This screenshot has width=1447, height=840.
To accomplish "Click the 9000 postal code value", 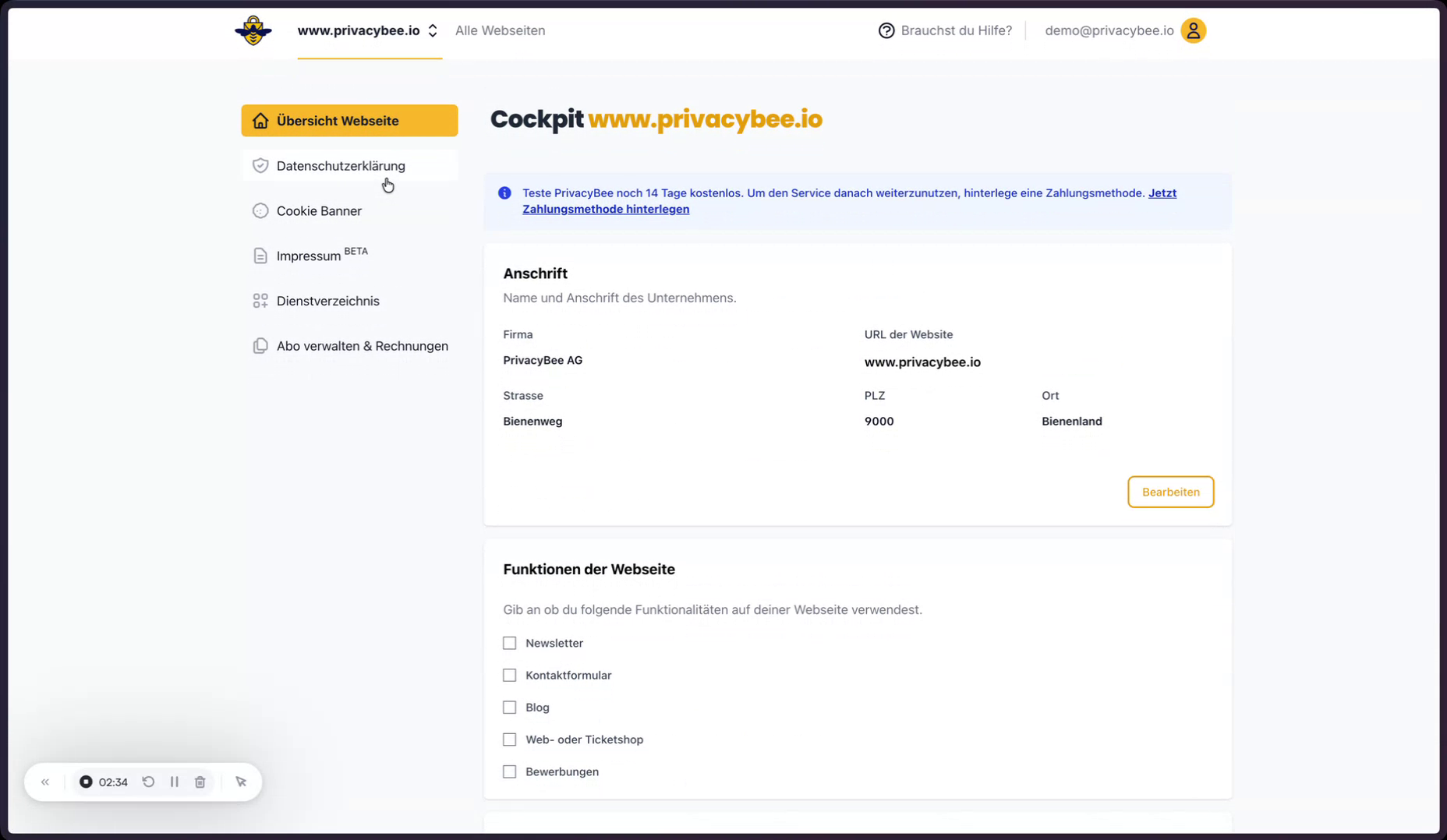I will point(879,422).
